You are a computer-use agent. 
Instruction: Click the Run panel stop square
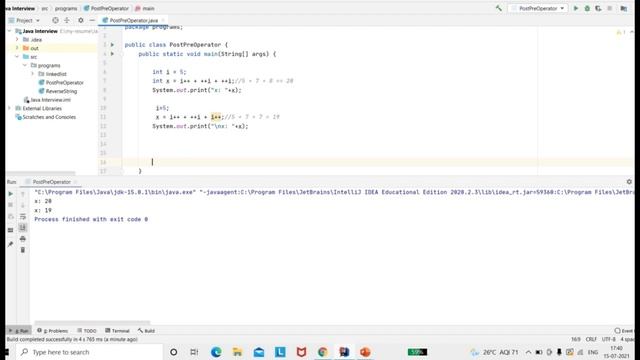click(x=11, y=205)
